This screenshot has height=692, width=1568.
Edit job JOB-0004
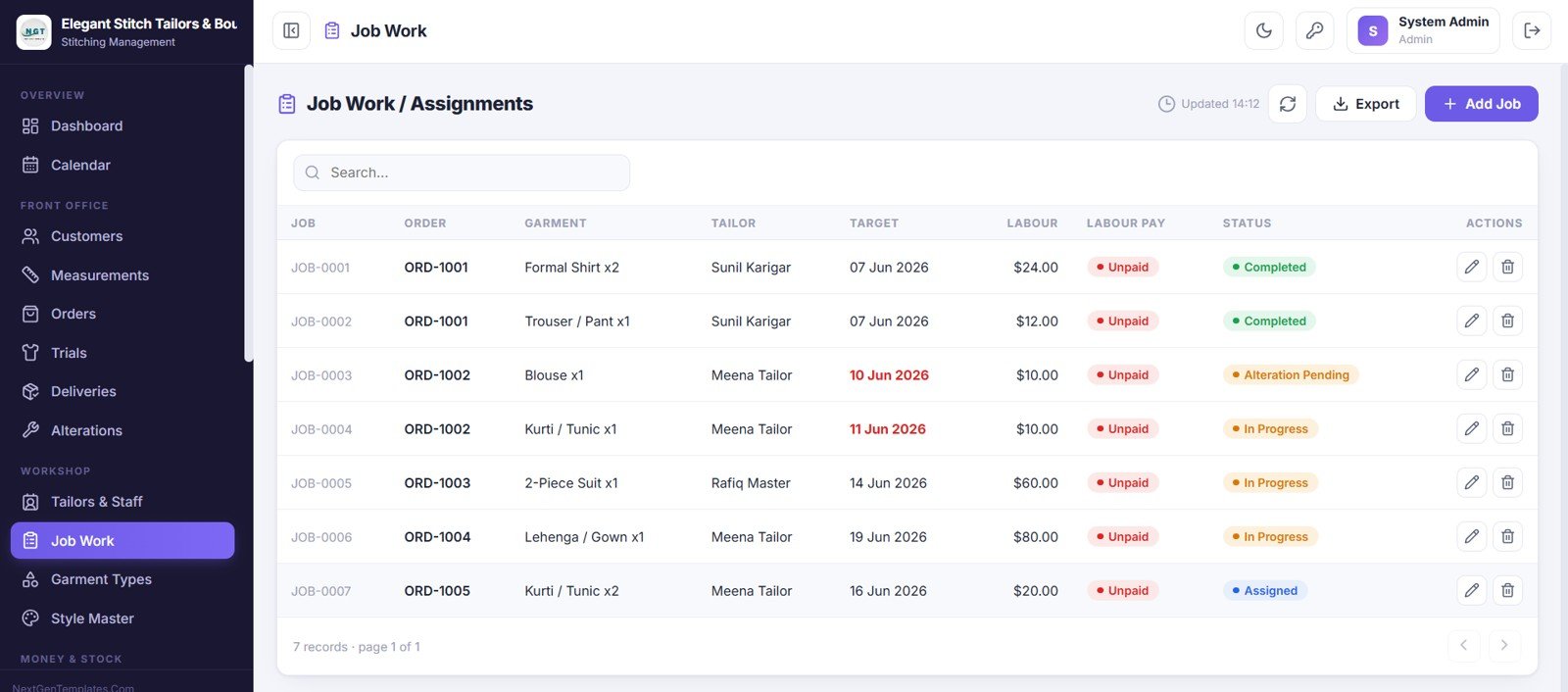1472,428
